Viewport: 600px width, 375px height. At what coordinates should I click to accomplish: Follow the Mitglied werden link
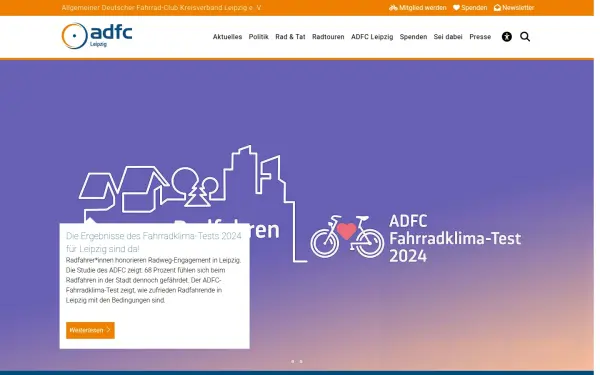[417, 8]
